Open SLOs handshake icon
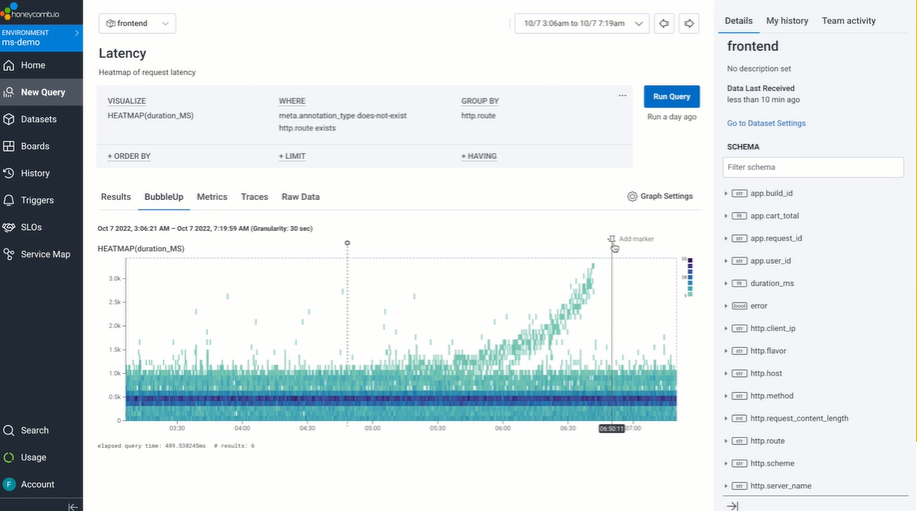The image size is (917, 511). [x=9, y=227]
